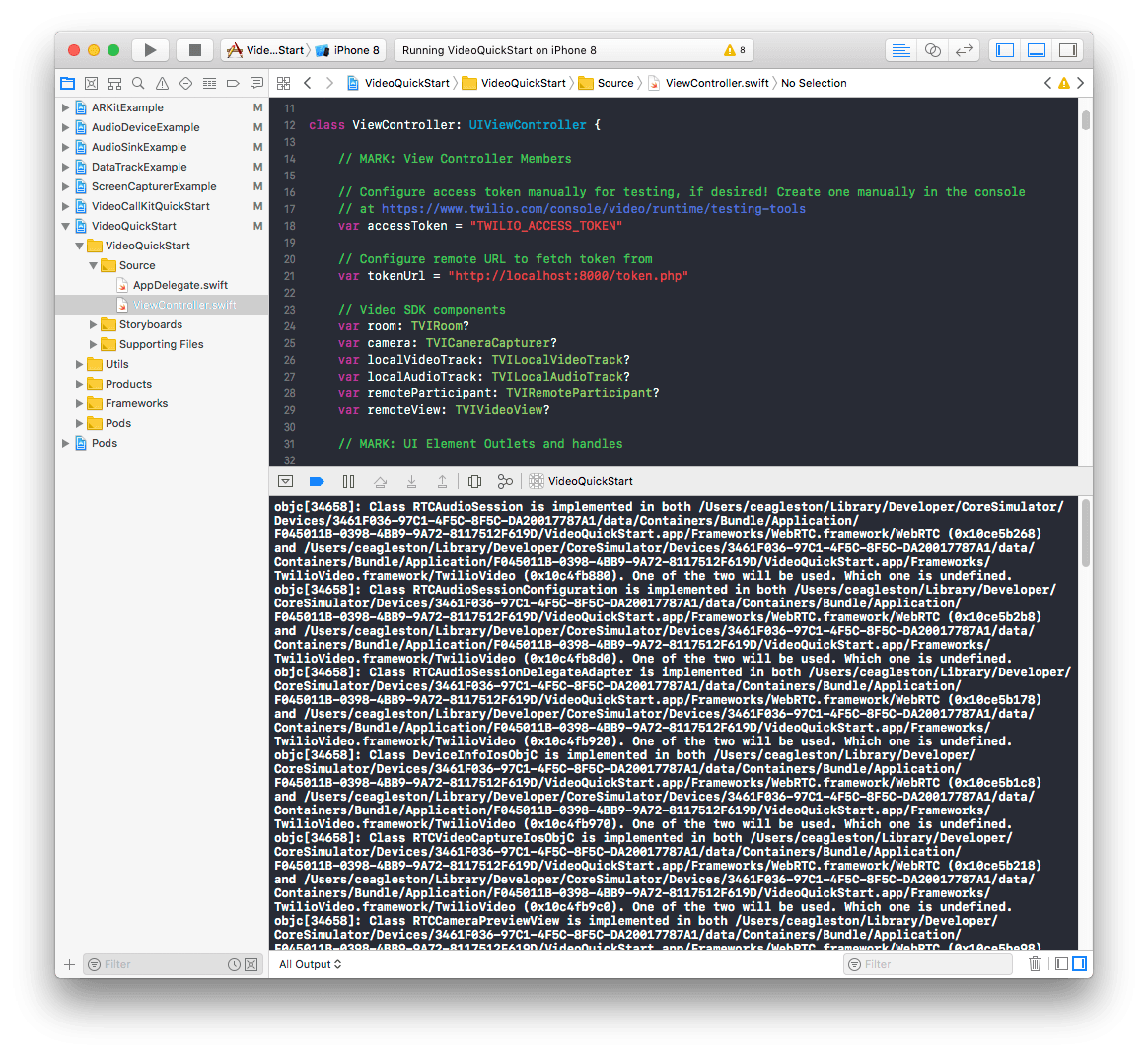This screenshot has height=1057, width=1148.
Task: Open the All Output dropdown in console
Action: coord(310,964)
